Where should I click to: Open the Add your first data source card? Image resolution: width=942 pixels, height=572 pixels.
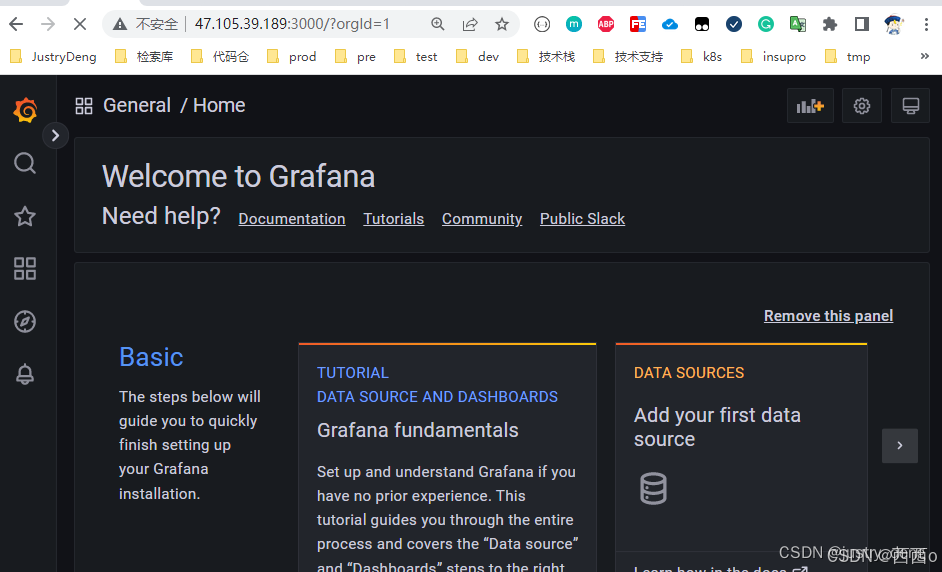741,457
